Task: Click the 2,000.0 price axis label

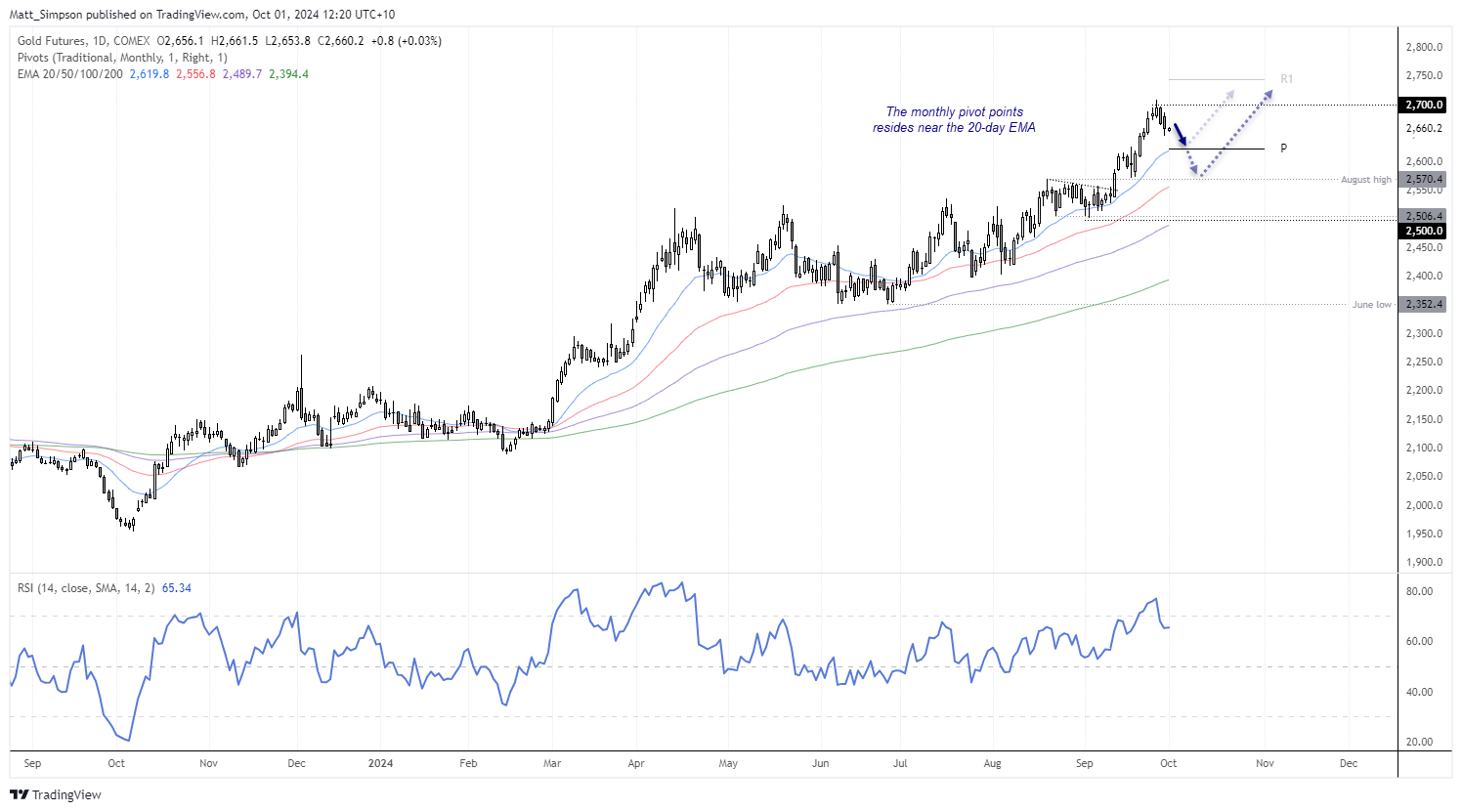Action: [1424, 505]
